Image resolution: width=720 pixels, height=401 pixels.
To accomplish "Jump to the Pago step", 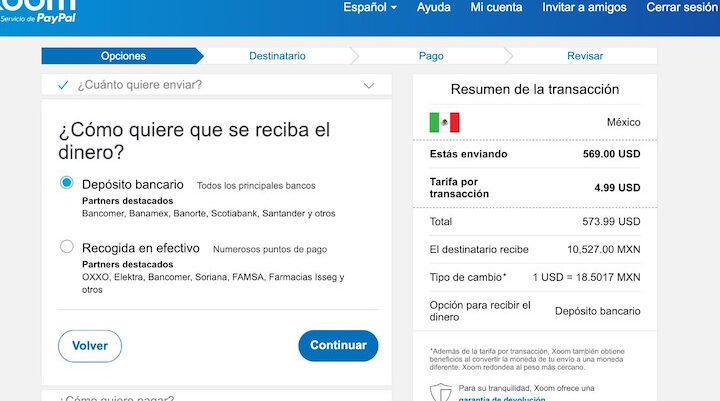I will point(431,56).
